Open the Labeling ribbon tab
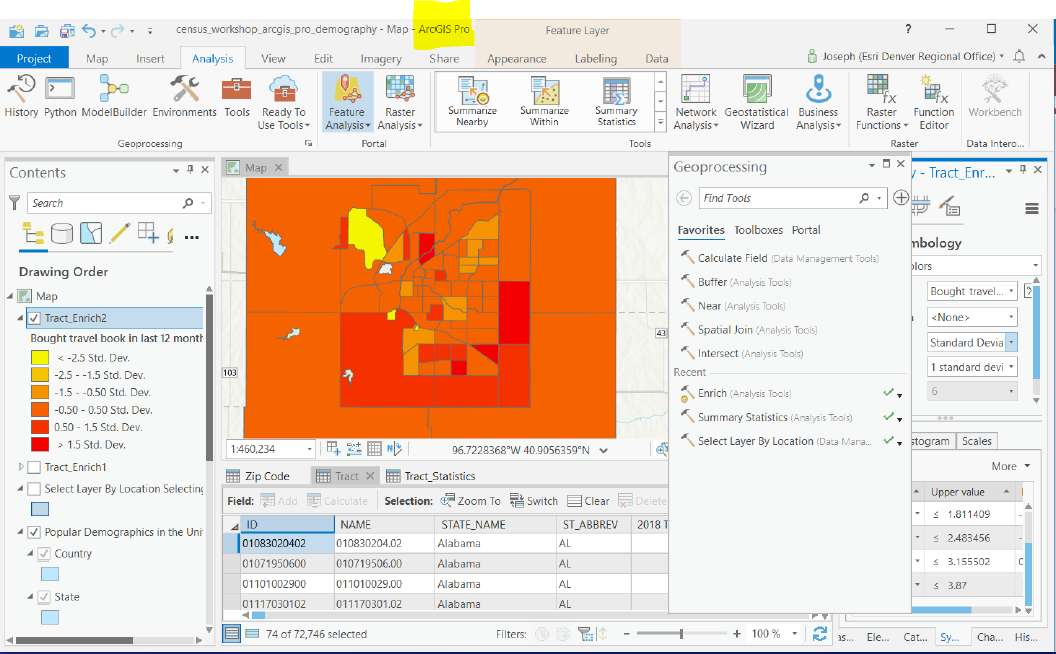 [x=595, y=59]
